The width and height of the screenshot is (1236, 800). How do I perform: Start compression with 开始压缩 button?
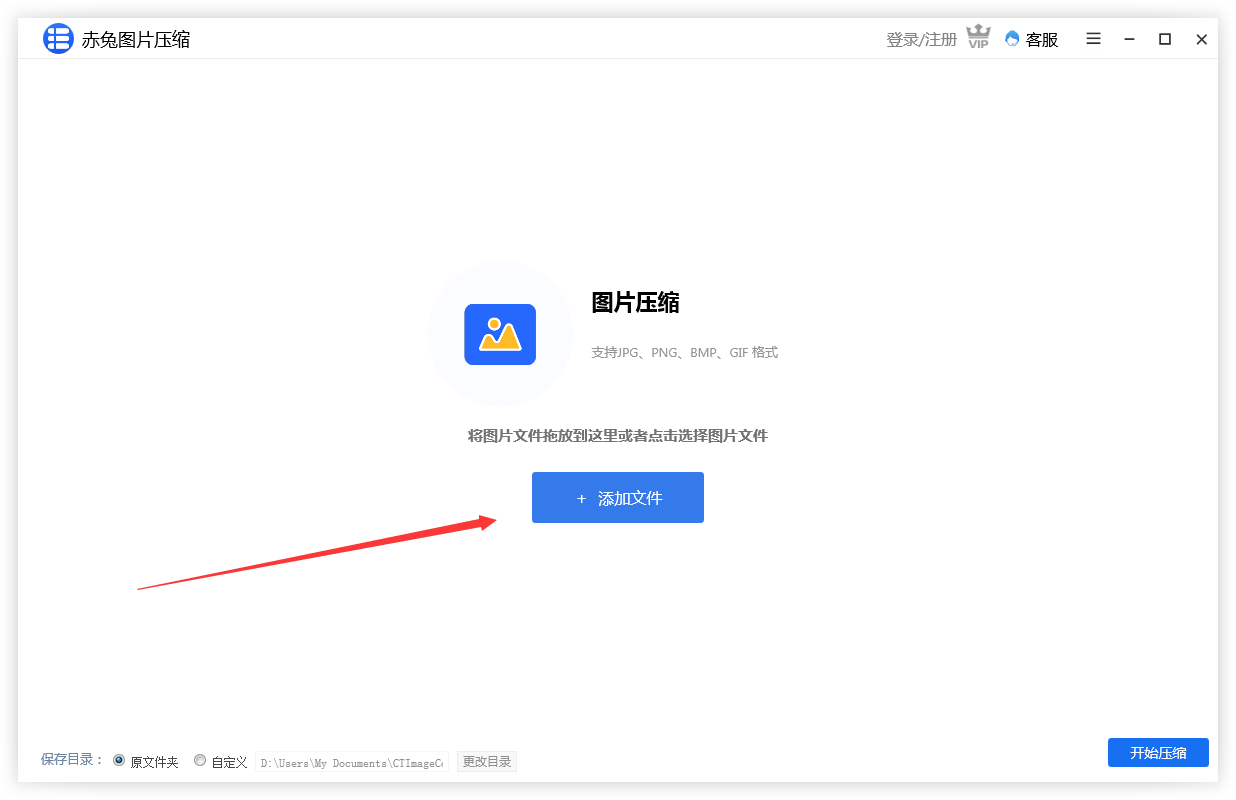coord(1158,753)
